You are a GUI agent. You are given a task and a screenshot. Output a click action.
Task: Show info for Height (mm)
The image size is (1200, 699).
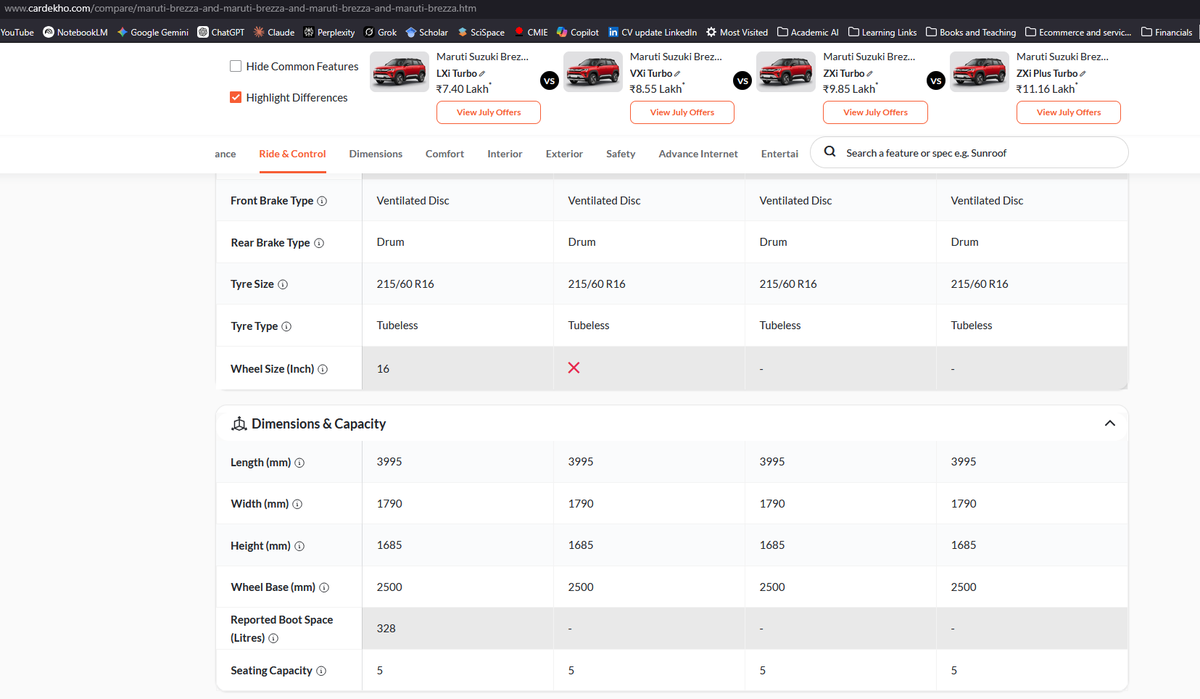click(299, 546)
